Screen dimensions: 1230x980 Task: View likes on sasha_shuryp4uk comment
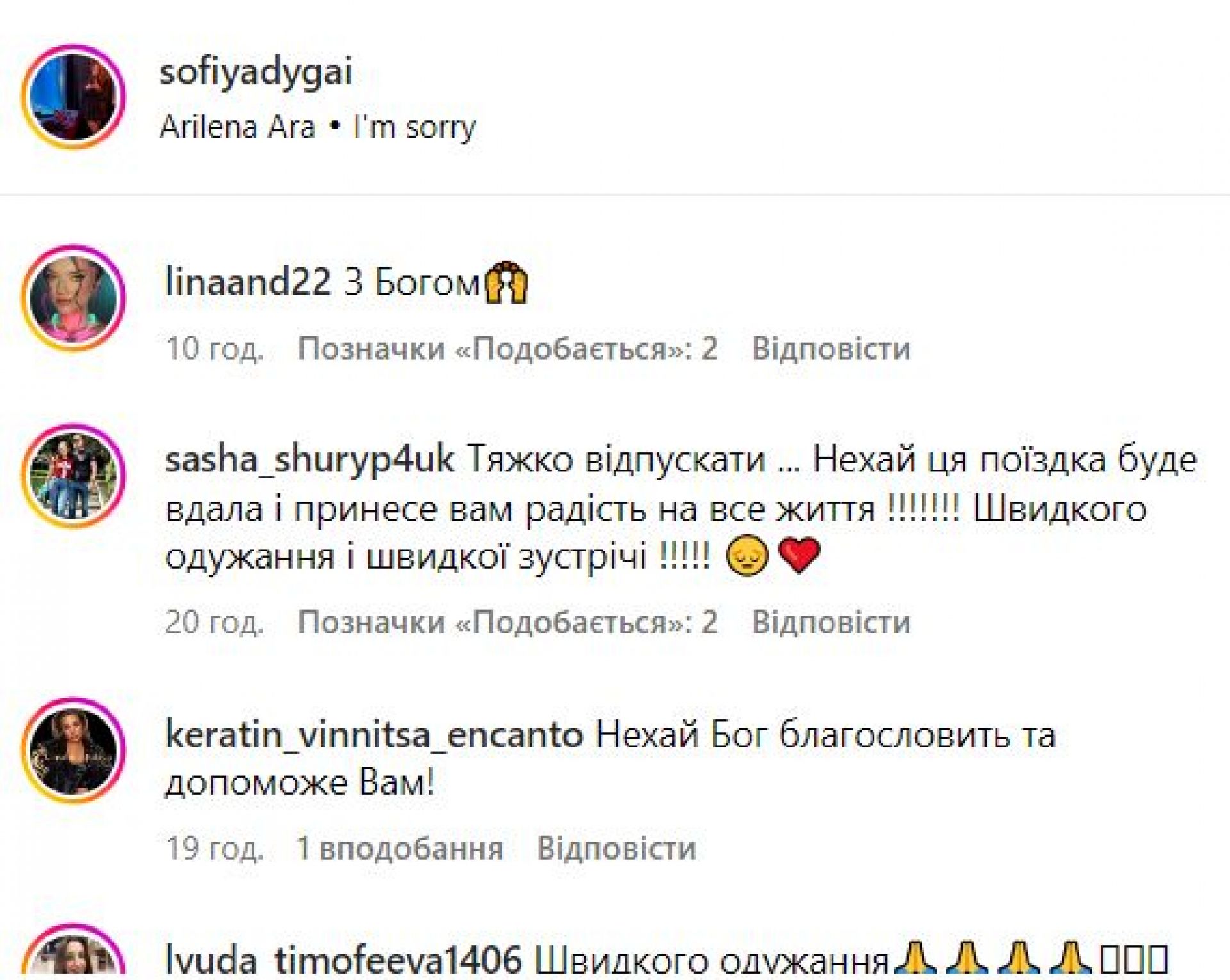point(507,622)
